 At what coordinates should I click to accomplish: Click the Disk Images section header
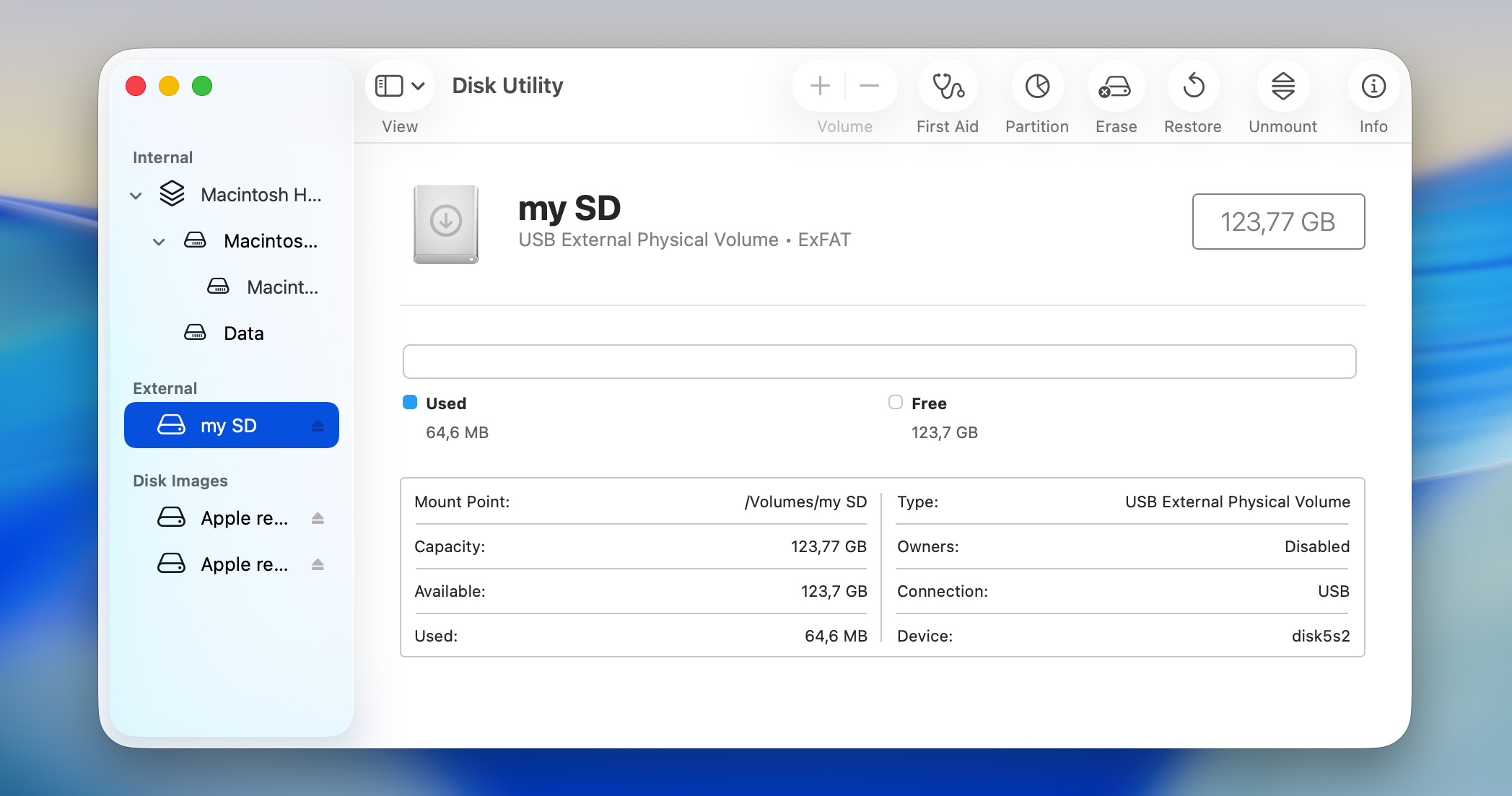[x=180, y=481]
